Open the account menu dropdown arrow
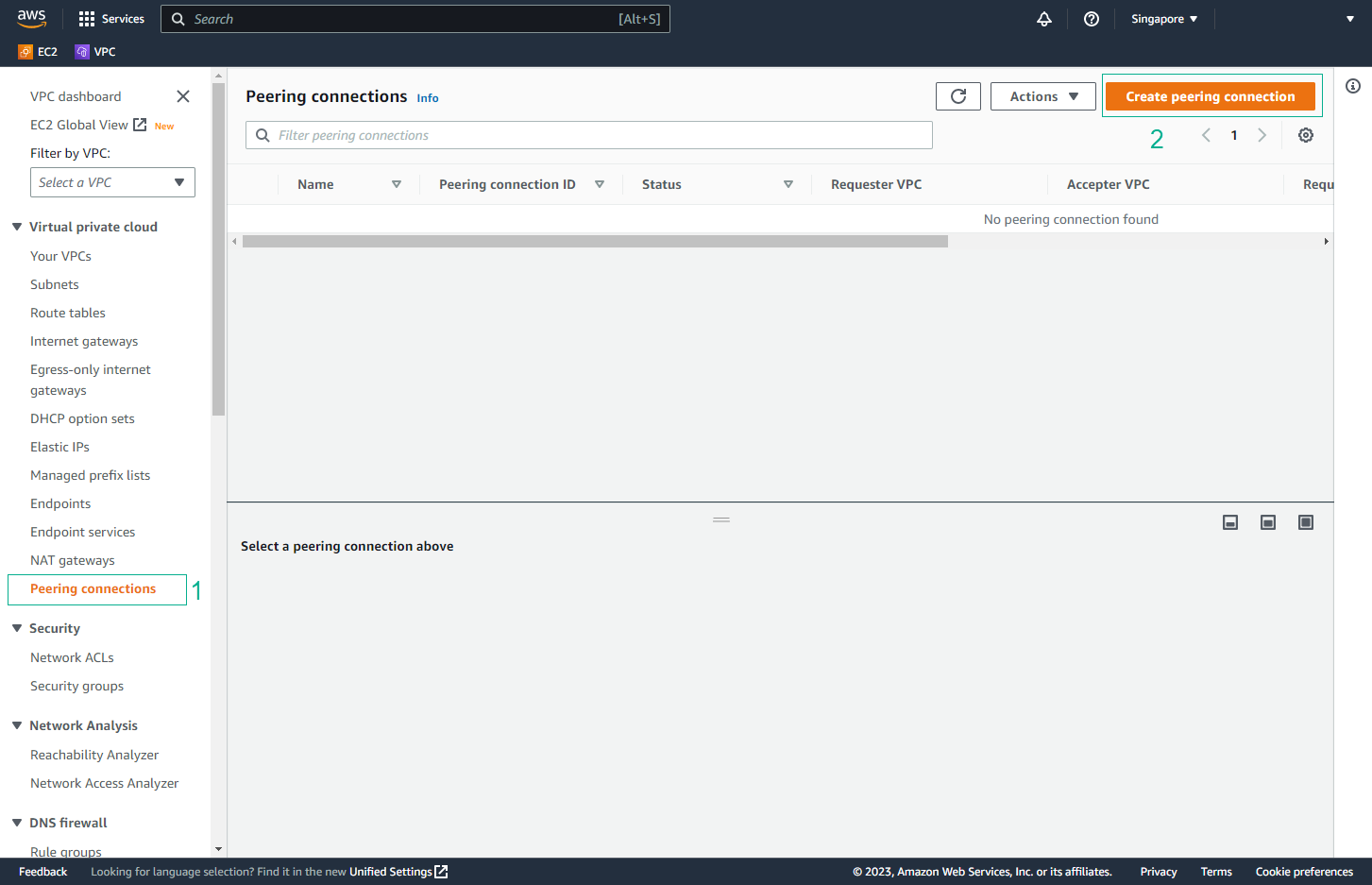Viewport: 1372px width, 885px height. [1350, 19]
